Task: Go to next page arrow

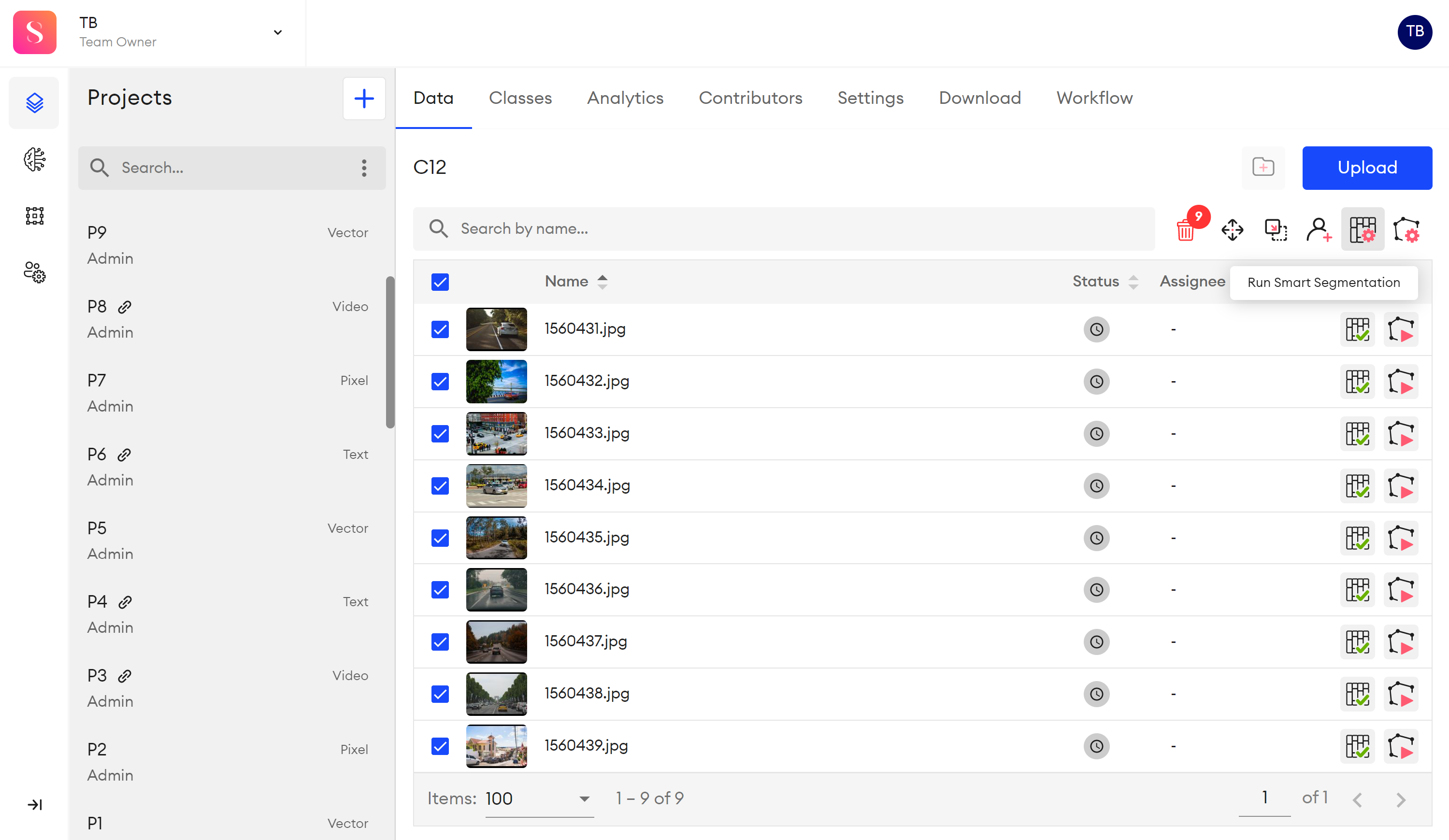Action: [1401, 800]
